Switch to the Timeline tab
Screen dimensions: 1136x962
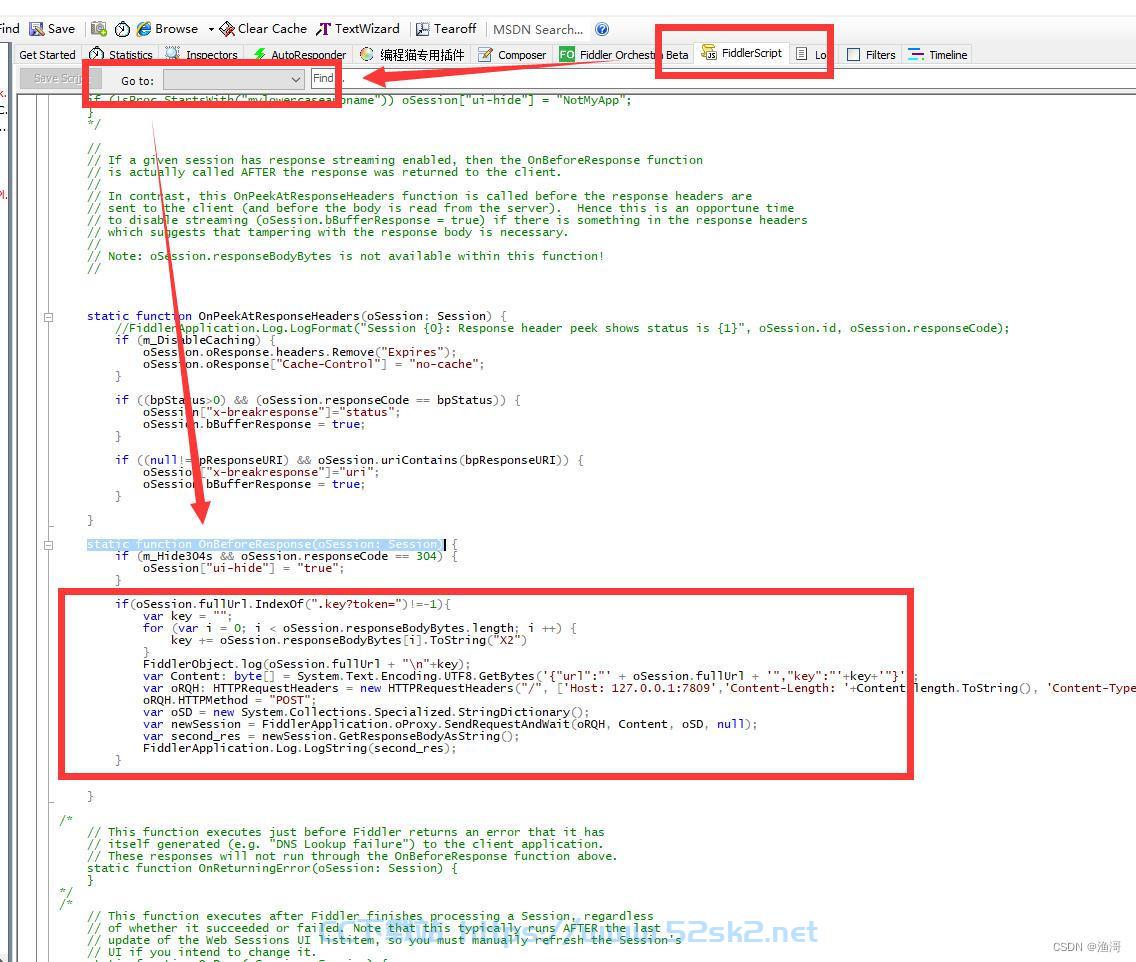click(x=938, y=54)
